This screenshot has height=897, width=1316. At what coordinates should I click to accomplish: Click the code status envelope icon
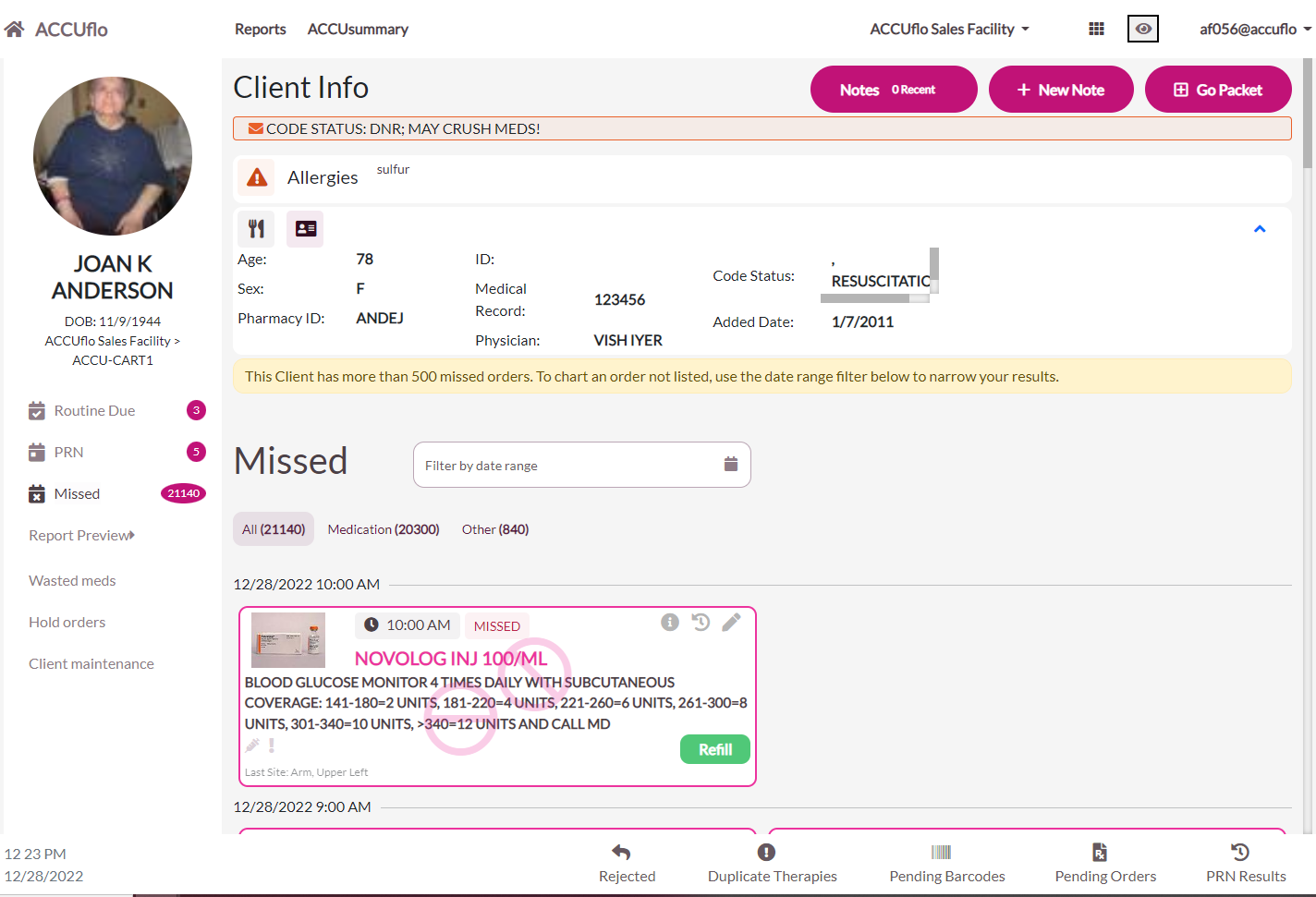(x=256, y=128)
